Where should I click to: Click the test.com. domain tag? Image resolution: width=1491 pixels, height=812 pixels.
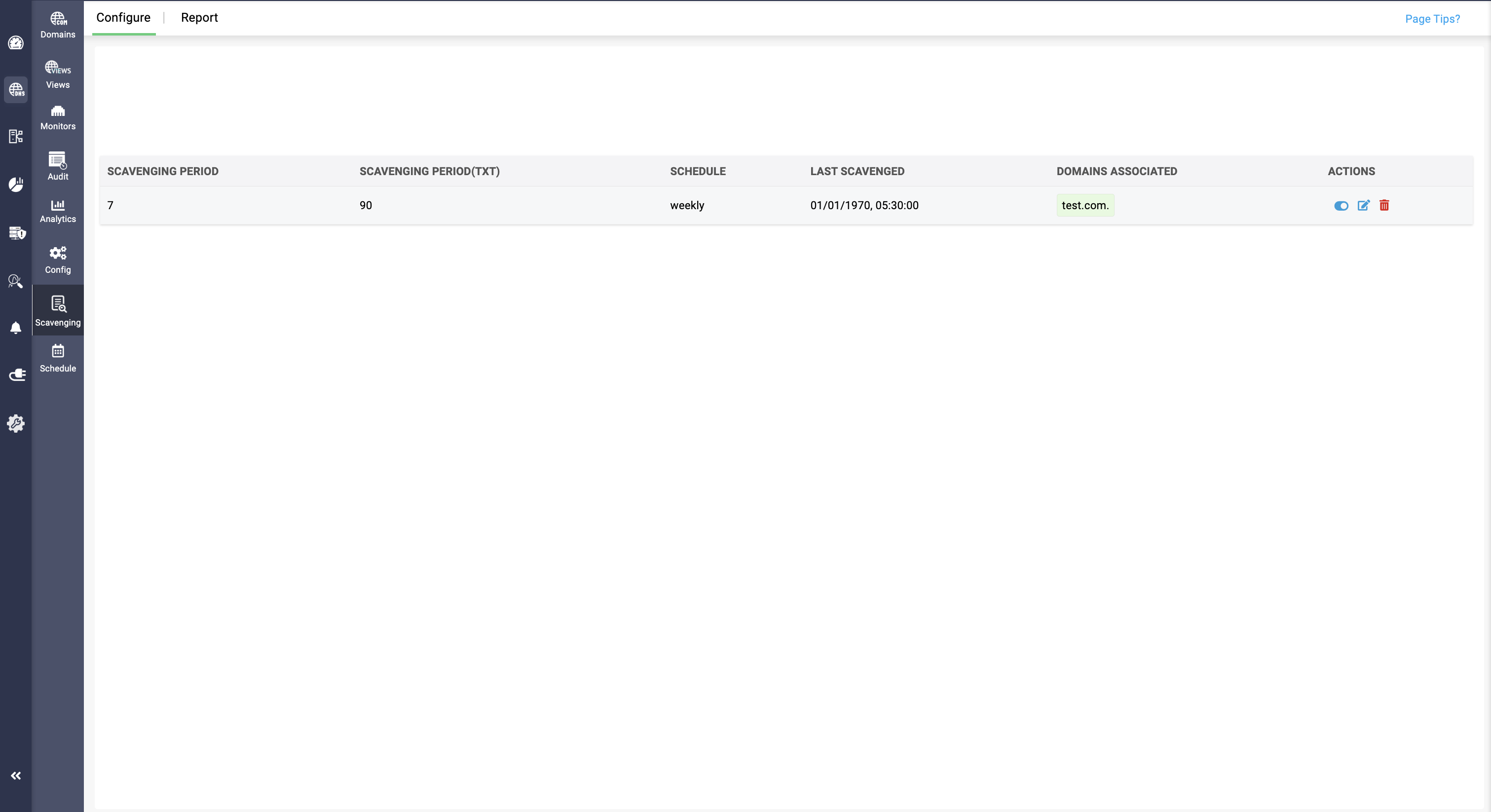(x=1084, y=205)
